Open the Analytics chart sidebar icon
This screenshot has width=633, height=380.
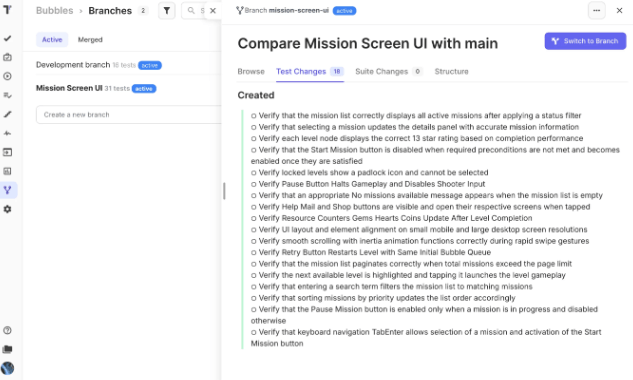7,171
